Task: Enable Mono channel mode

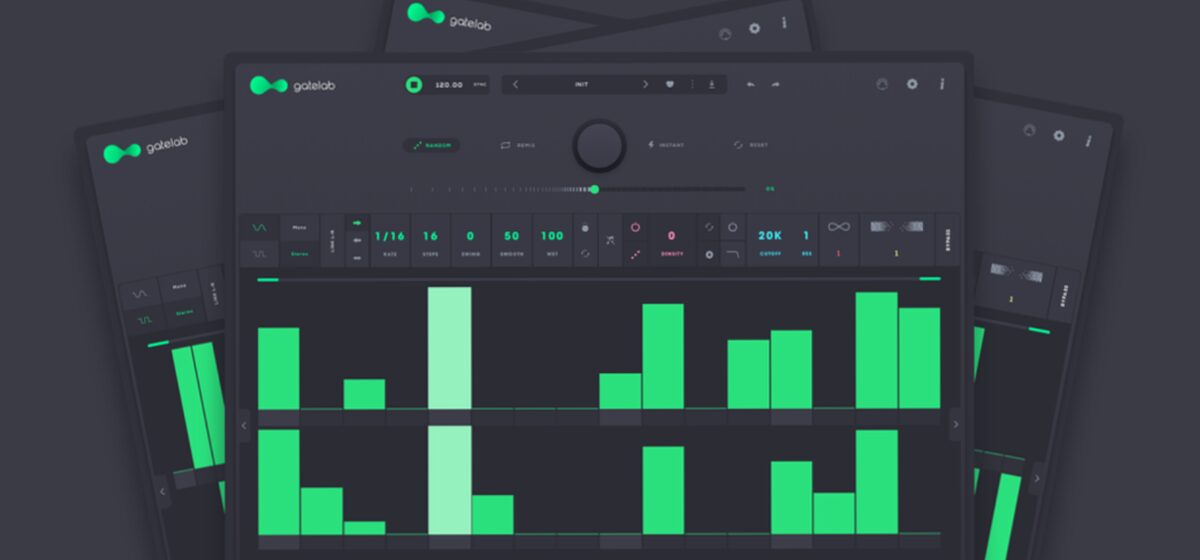Action: click(x=299, y=227)
